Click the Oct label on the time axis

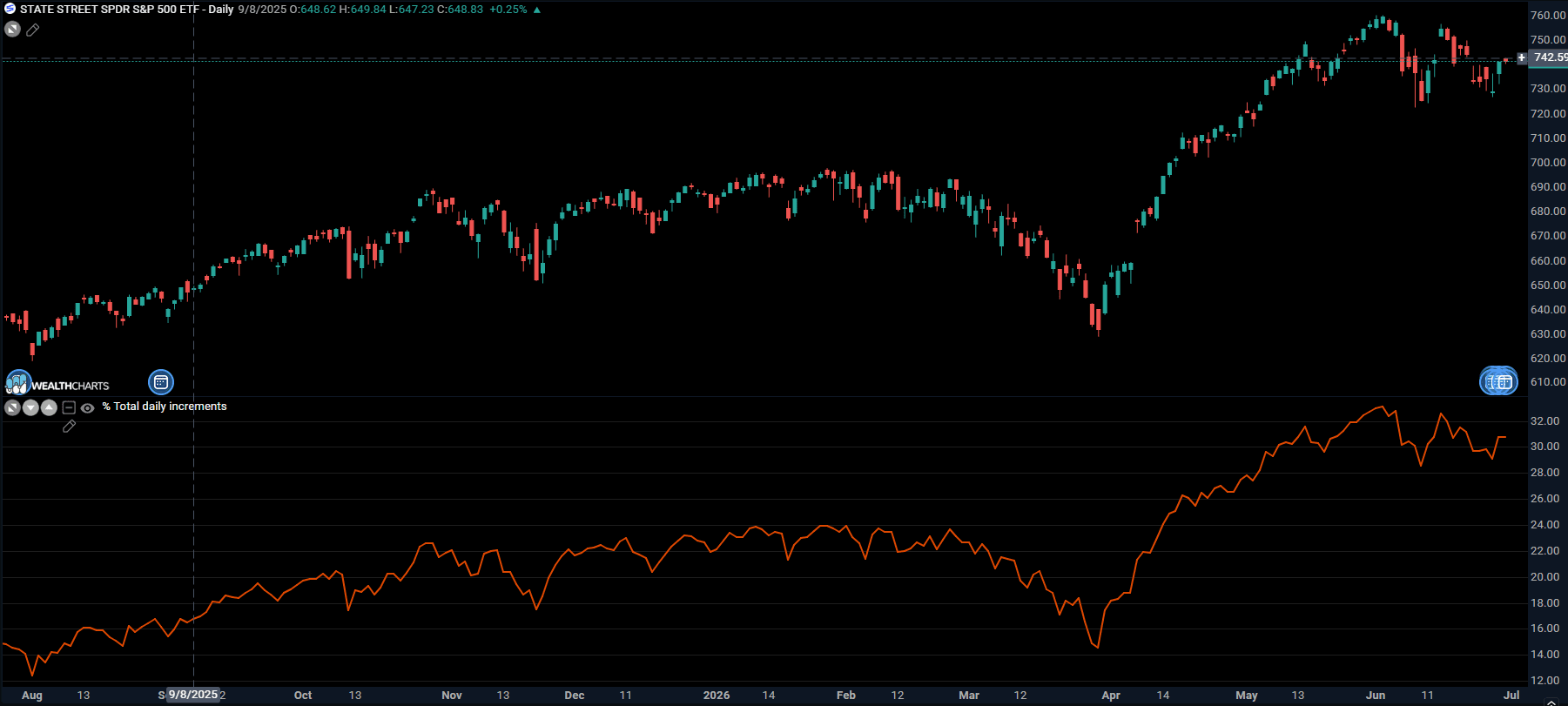pos(303,696)
